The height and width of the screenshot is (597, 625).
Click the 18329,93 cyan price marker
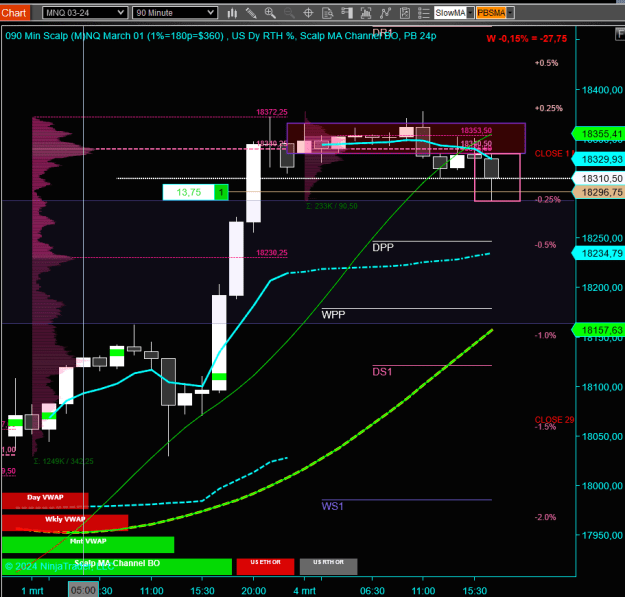(x=598, y=159)
